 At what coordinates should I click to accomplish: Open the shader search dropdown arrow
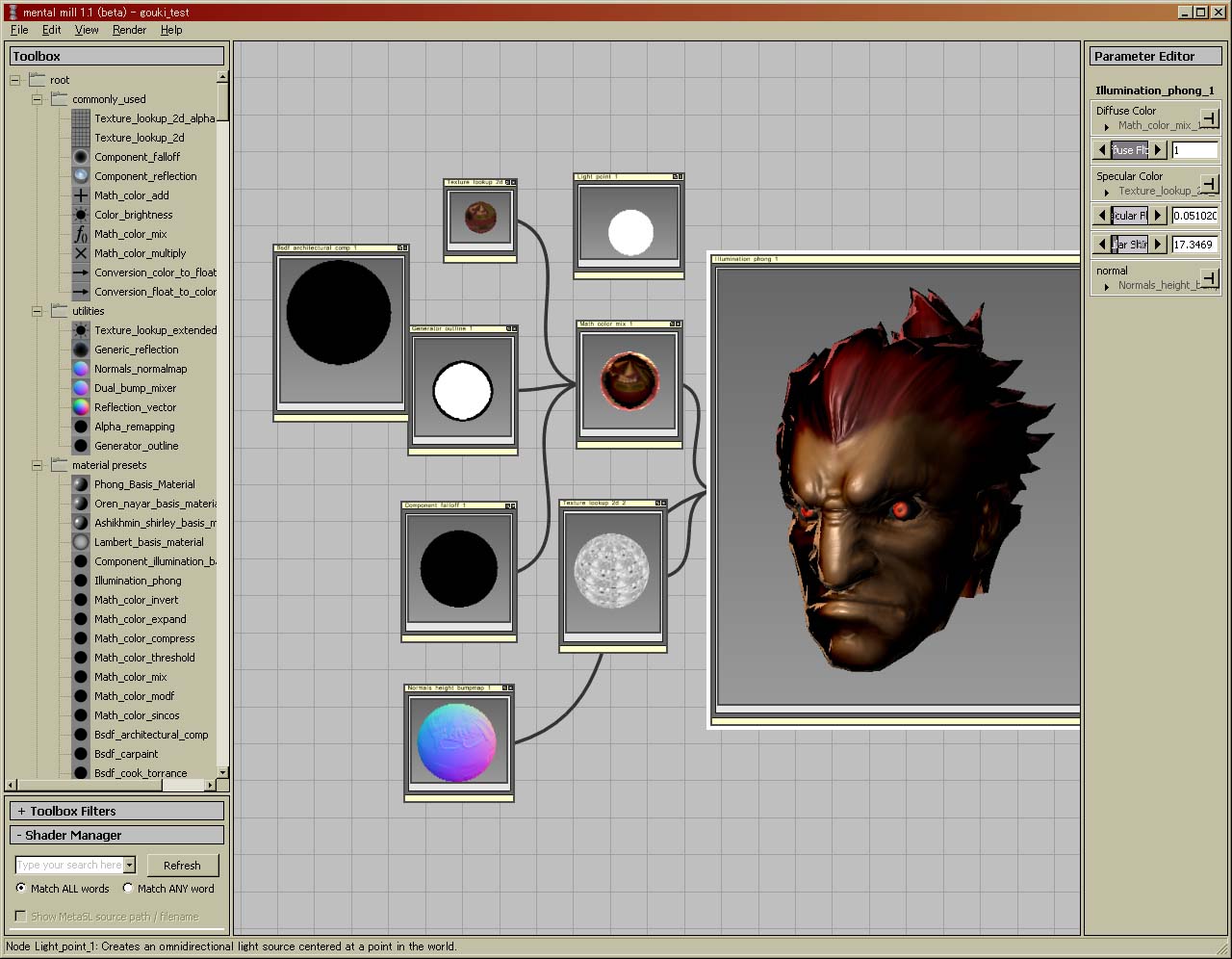(129, 865)
